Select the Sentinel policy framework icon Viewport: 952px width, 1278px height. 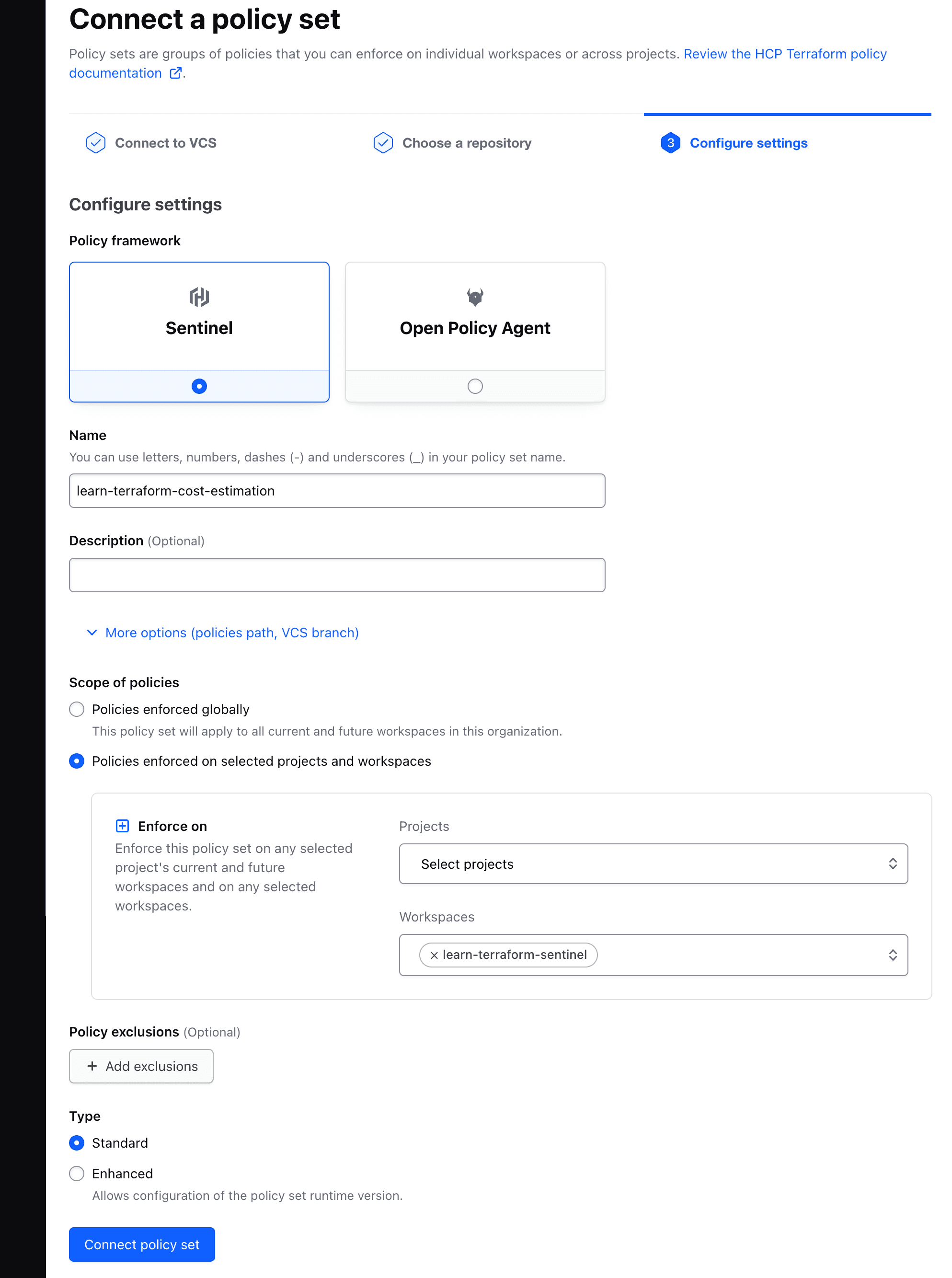pyautogui.click(x=199, y=296)
